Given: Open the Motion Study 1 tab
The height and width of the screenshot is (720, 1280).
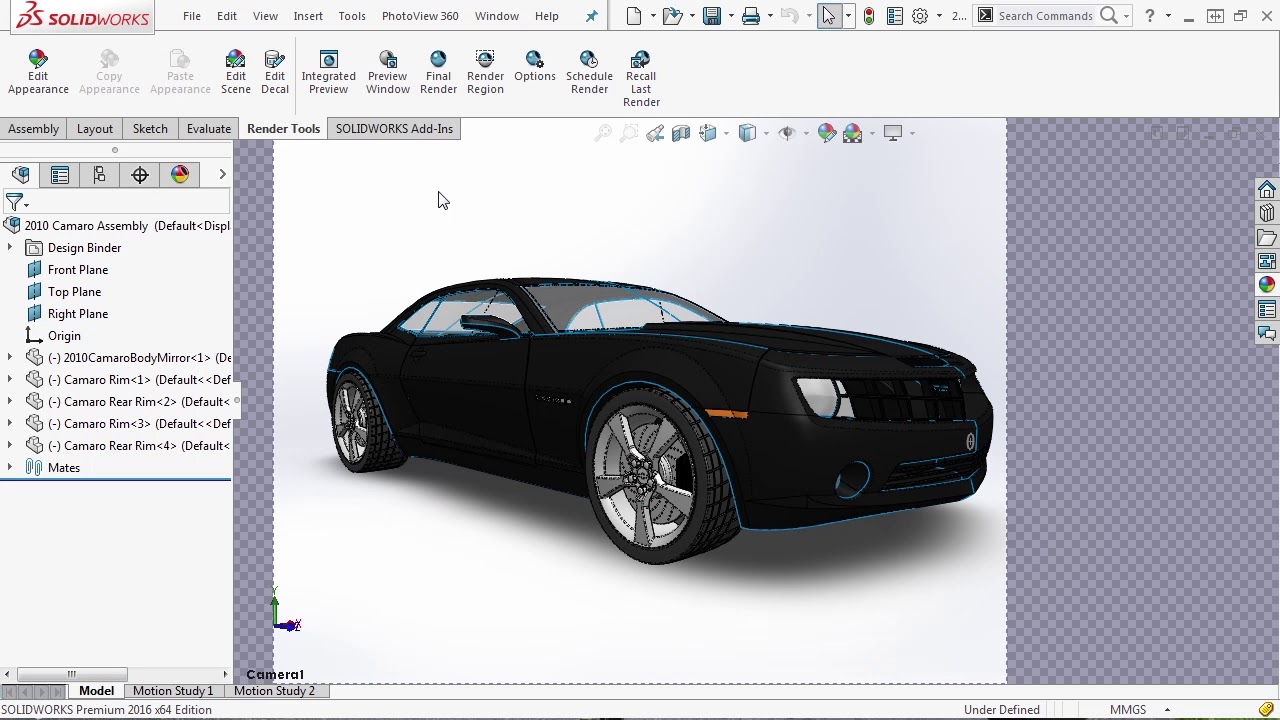Looking at the screenshot, I should [173, 691].
